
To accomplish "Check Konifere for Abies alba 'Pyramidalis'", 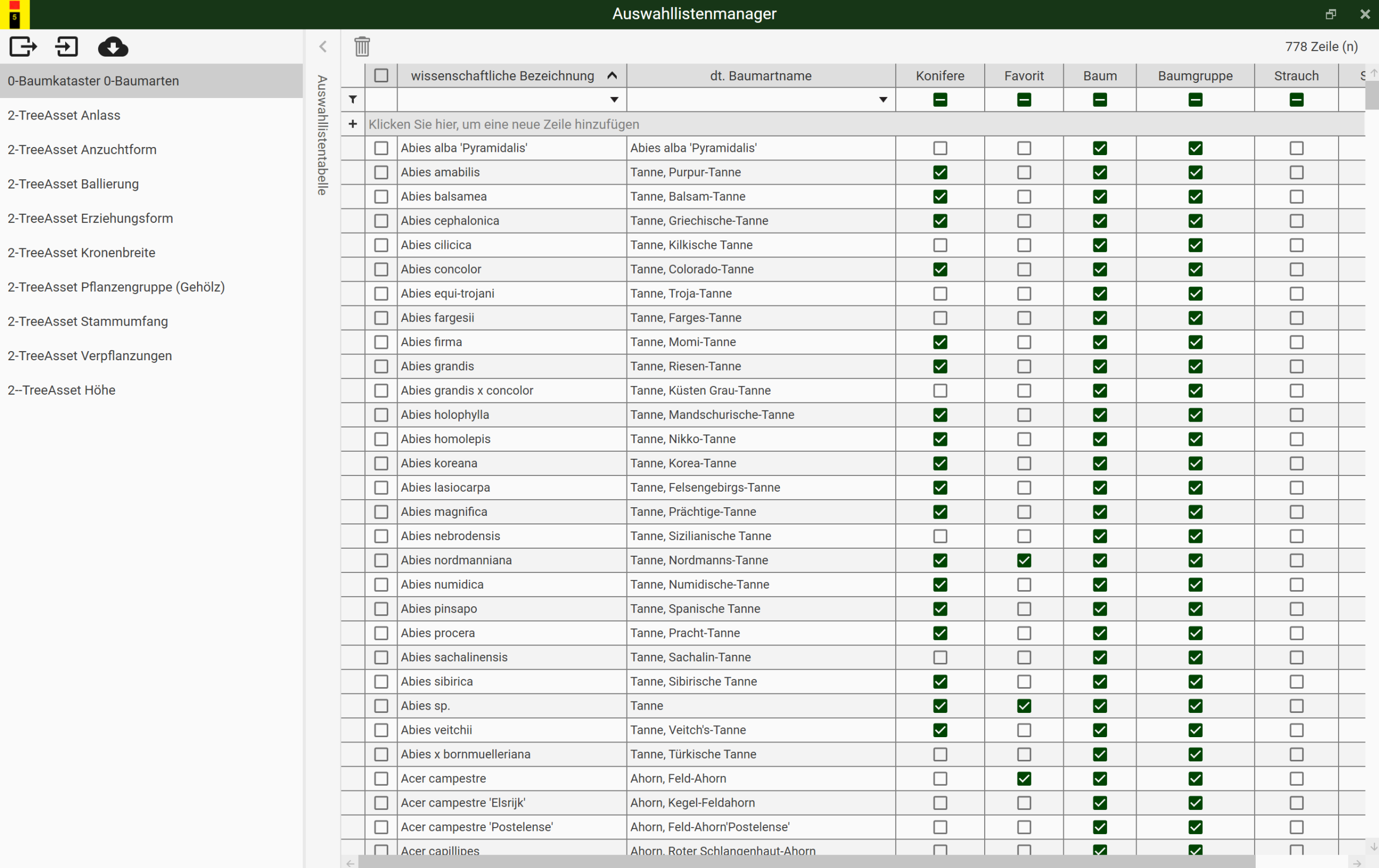I will click(x=940, y=148).
